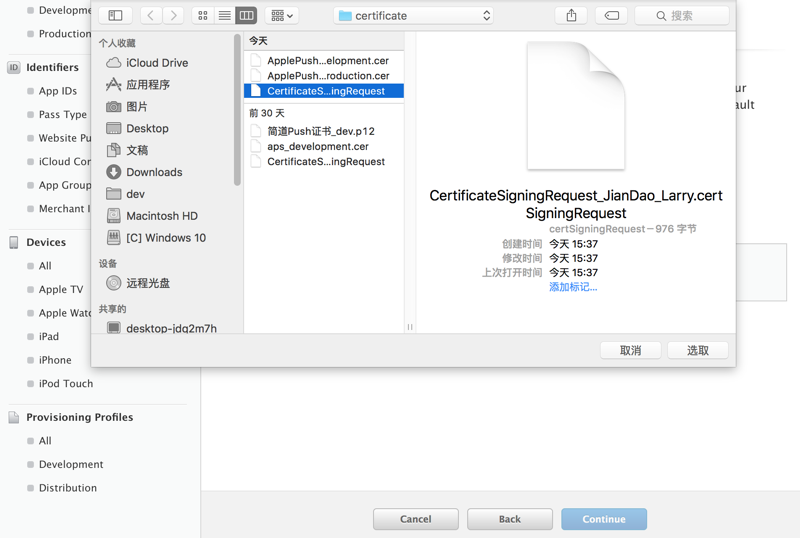Go back with the left chevron
The height and width of the screenshot is (538, 800).
tap(151, 15)
